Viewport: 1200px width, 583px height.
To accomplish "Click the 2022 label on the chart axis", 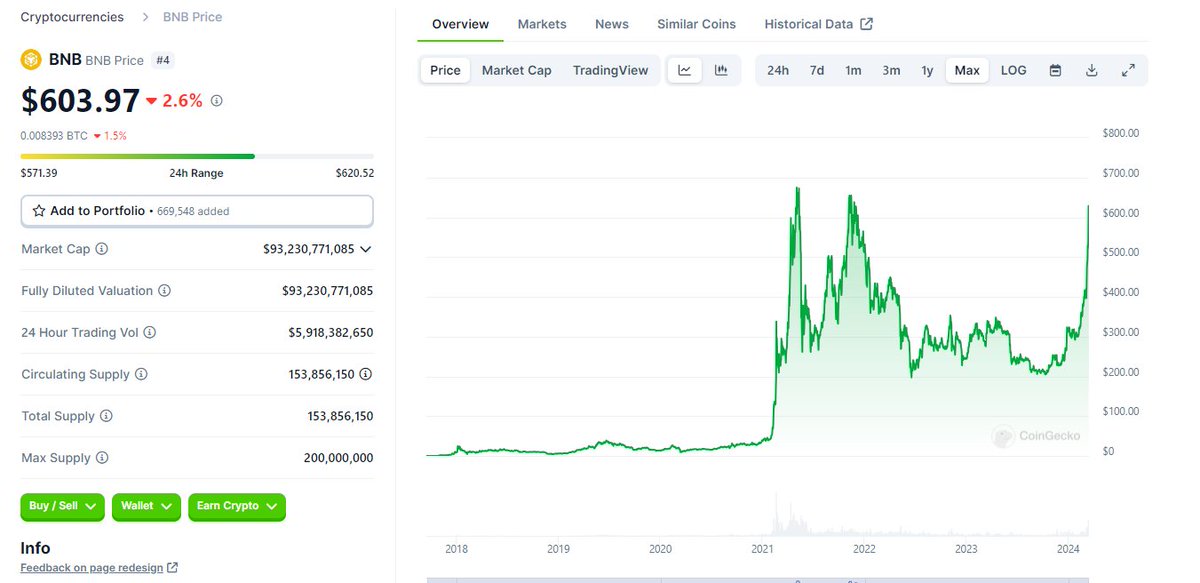I will pos(864,549).
